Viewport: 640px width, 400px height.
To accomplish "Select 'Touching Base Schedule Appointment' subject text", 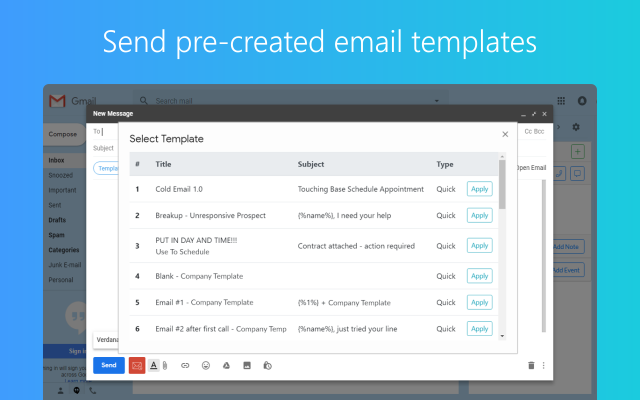I will pyautogui.click(x=360, y=189).
